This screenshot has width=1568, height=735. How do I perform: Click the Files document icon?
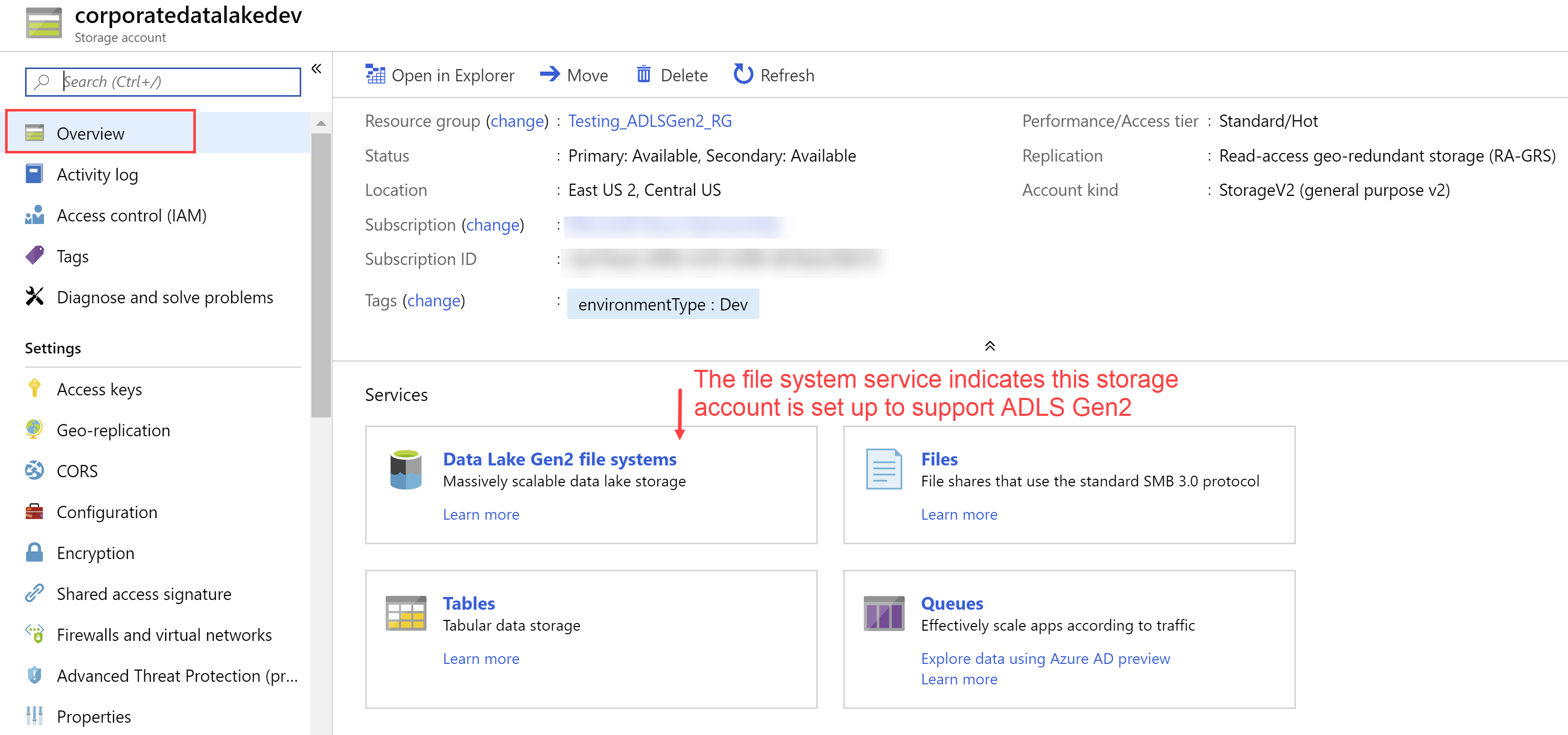(884, 469)
